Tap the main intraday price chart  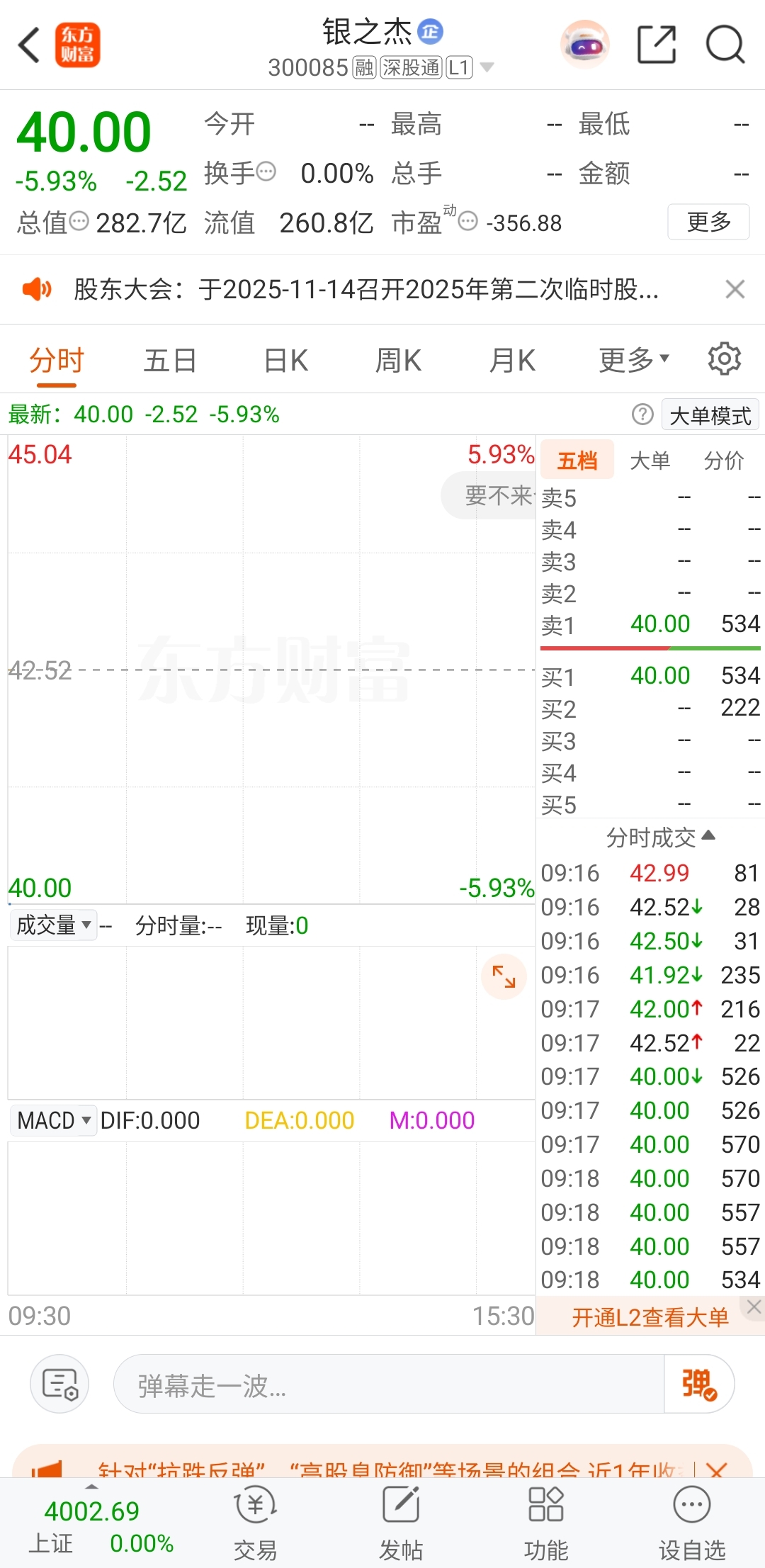point(271,670)
